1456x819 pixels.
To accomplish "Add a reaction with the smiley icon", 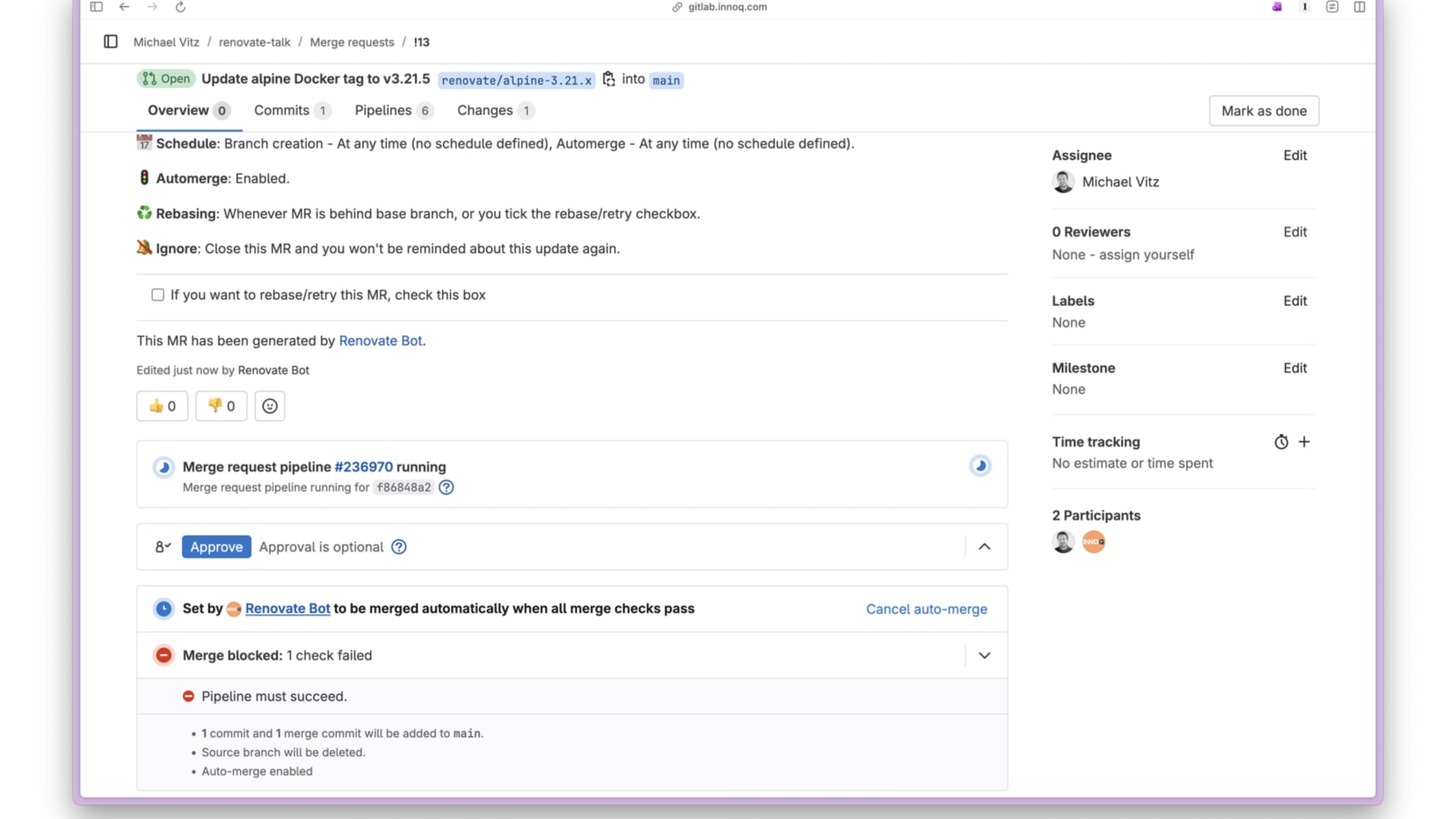I will (x=270, y=406).
